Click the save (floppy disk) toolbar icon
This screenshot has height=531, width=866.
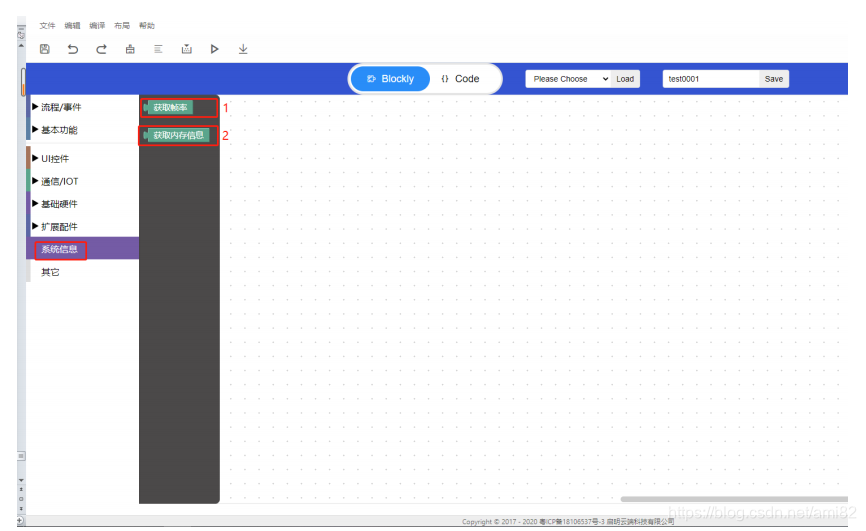tap(45, 49)
